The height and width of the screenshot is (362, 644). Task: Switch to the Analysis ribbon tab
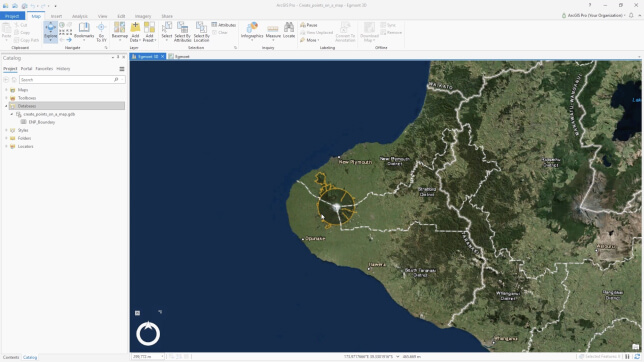(x=80, y=16)
